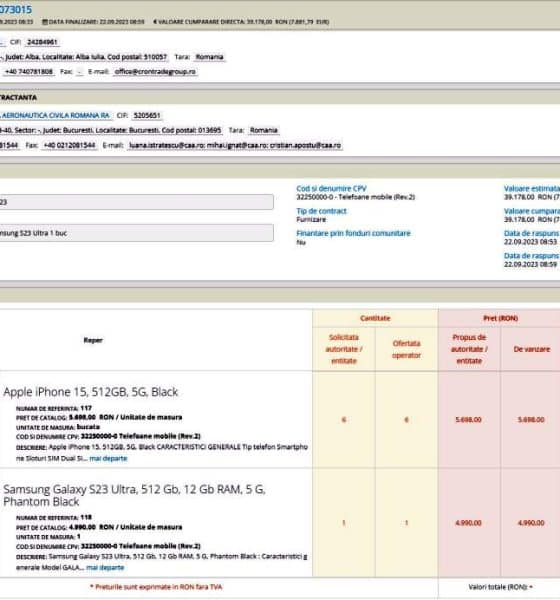Click 'NUMAR DE REFERINTA: 117' line
Image resolution: width=560 pixels, height=600 pixels.
click(x=54, y=408)
